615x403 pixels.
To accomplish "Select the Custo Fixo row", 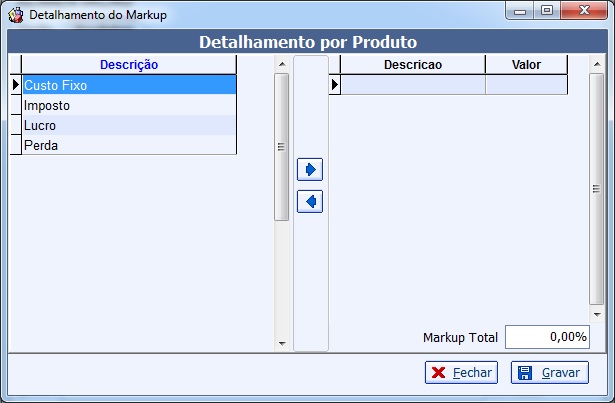I will [129, 85].
